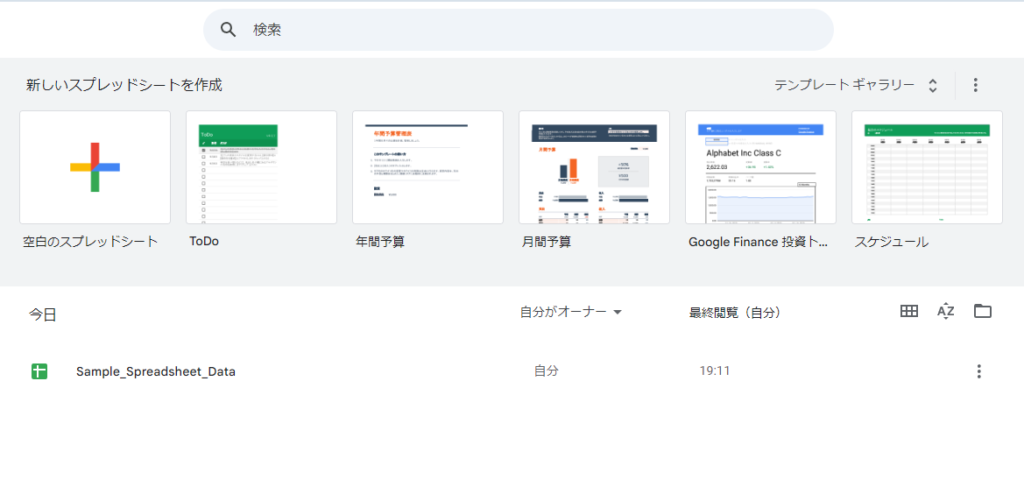Open the file picker folder icon
This screenshot has width=1024, height=494.
click(983, 312)
